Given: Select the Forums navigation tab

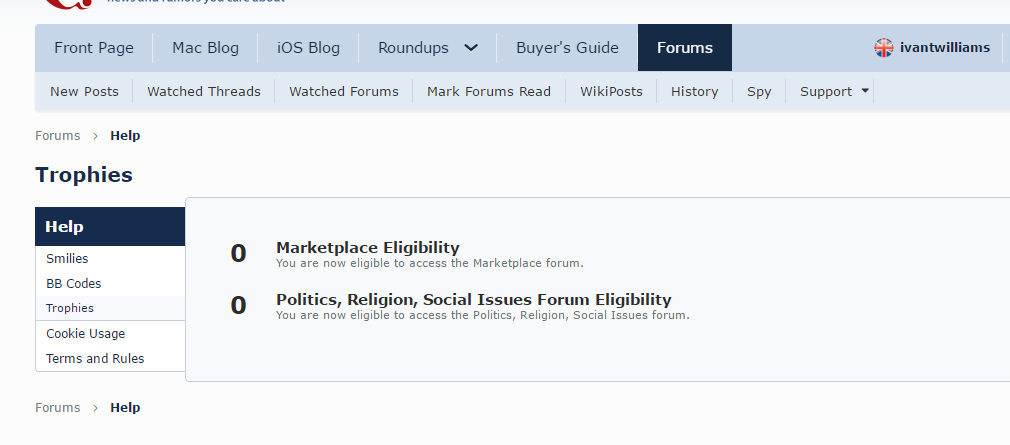Looking at the screenshot, I should pos(685,47).
